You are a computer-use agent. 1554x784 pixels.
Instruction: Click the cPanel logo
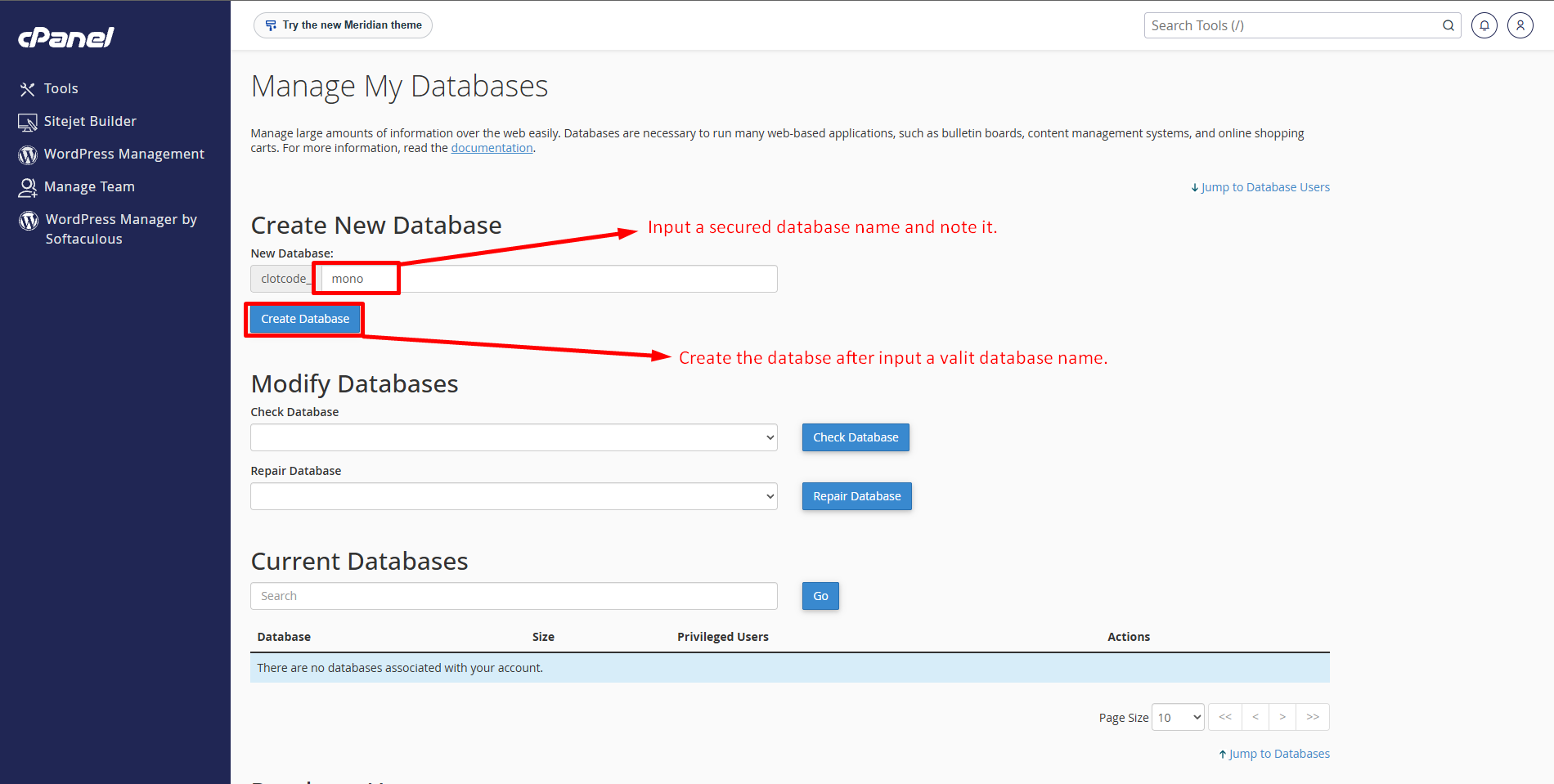[66, 38]
